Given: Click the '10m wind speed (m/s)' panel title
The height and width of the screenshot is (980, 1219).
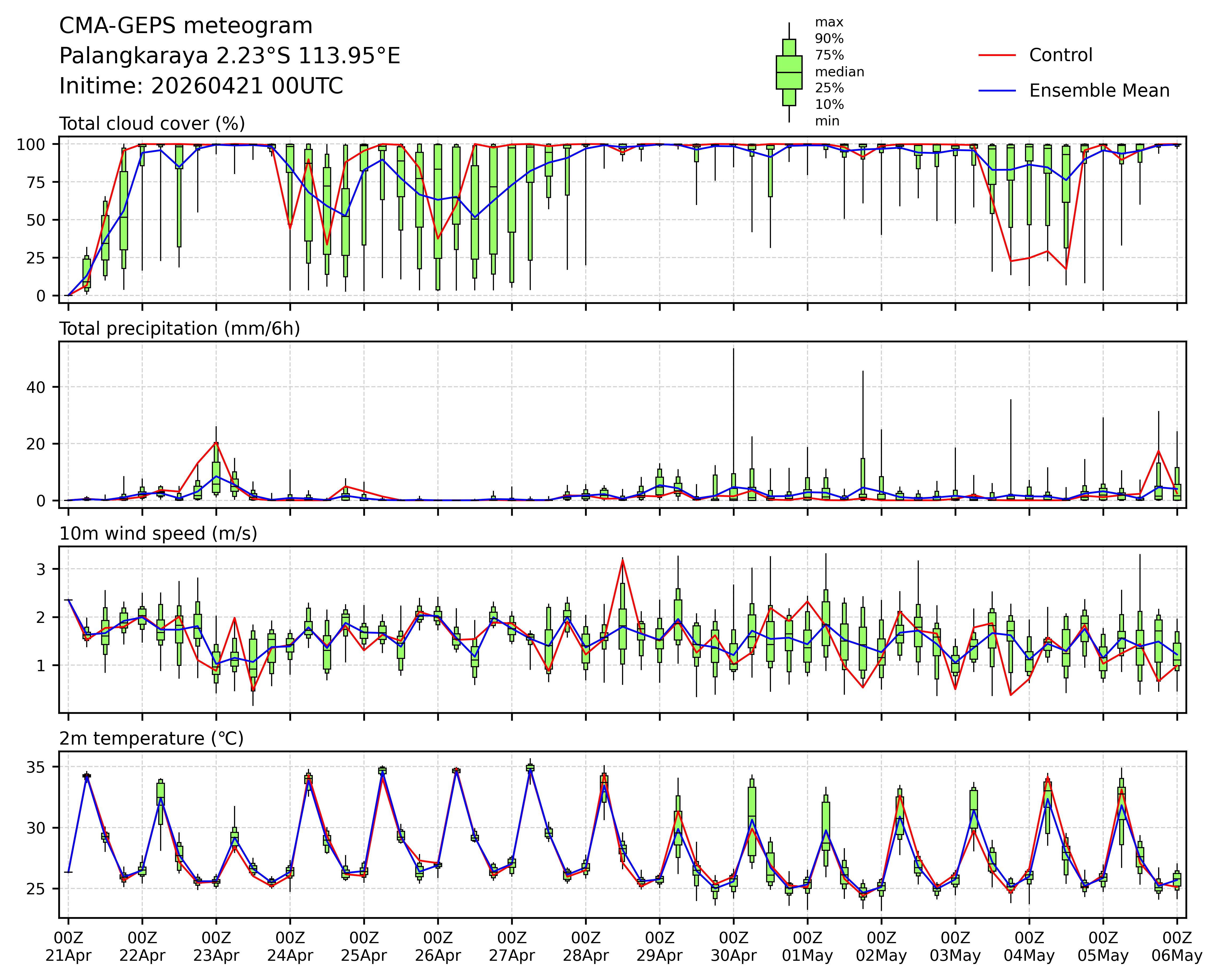Looking at the screenshot, I should (x=158, y=534).
